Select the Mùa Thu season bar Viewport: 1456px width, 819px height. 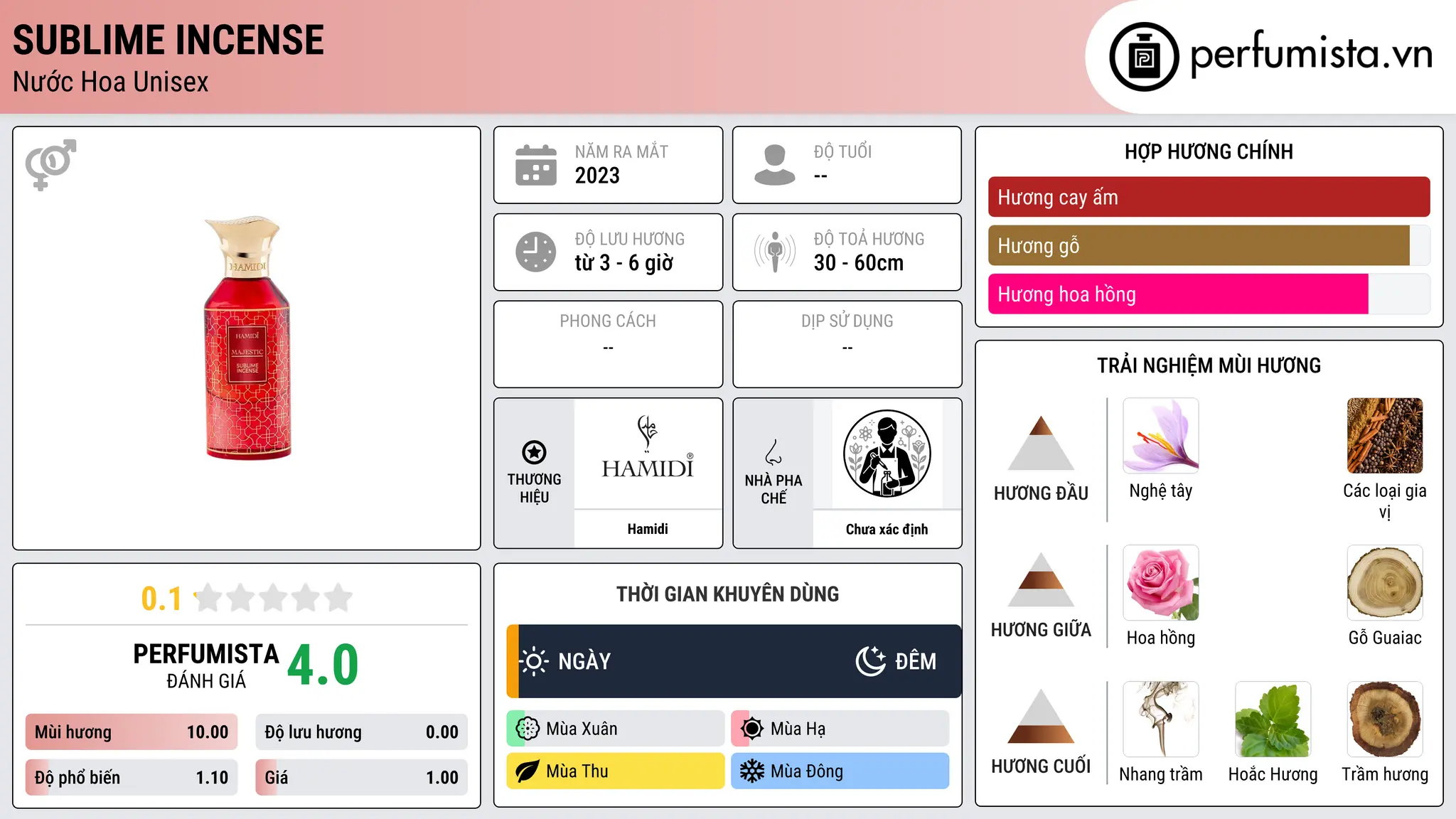(x=616, y=771)
